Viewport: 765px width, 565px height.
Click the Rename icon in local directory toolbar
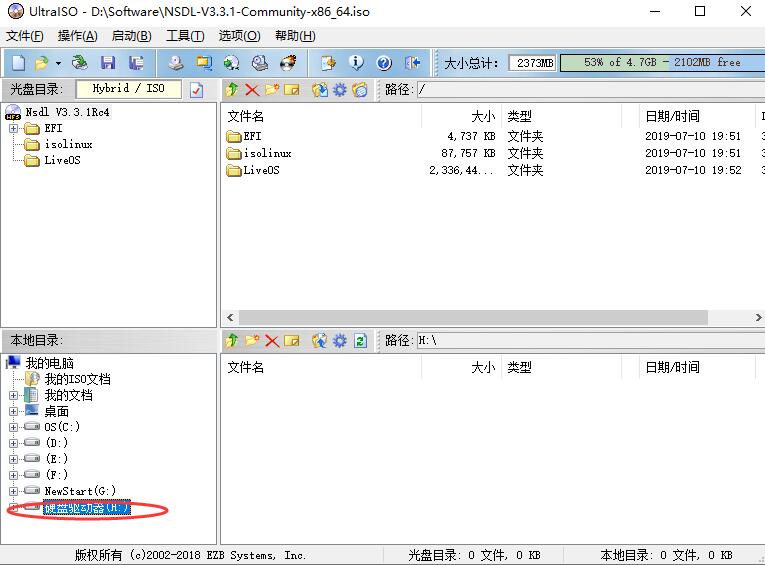(x=292, y=341)
